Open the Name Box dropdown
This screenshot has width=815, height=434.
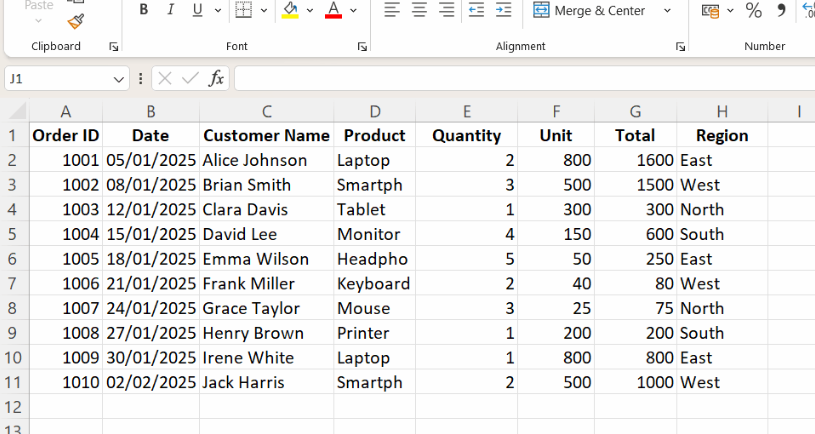pyautogui.click(x=120, y=78)
